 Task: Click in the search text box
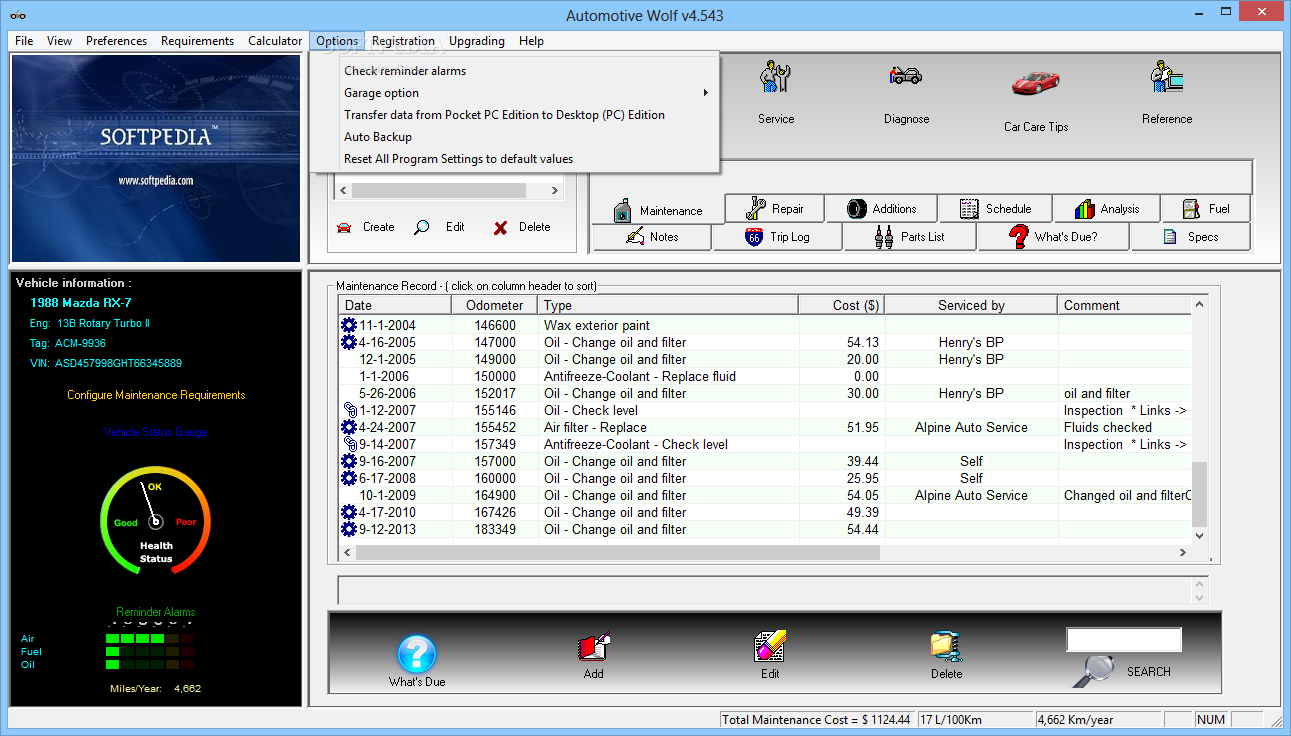[1124, 640]
